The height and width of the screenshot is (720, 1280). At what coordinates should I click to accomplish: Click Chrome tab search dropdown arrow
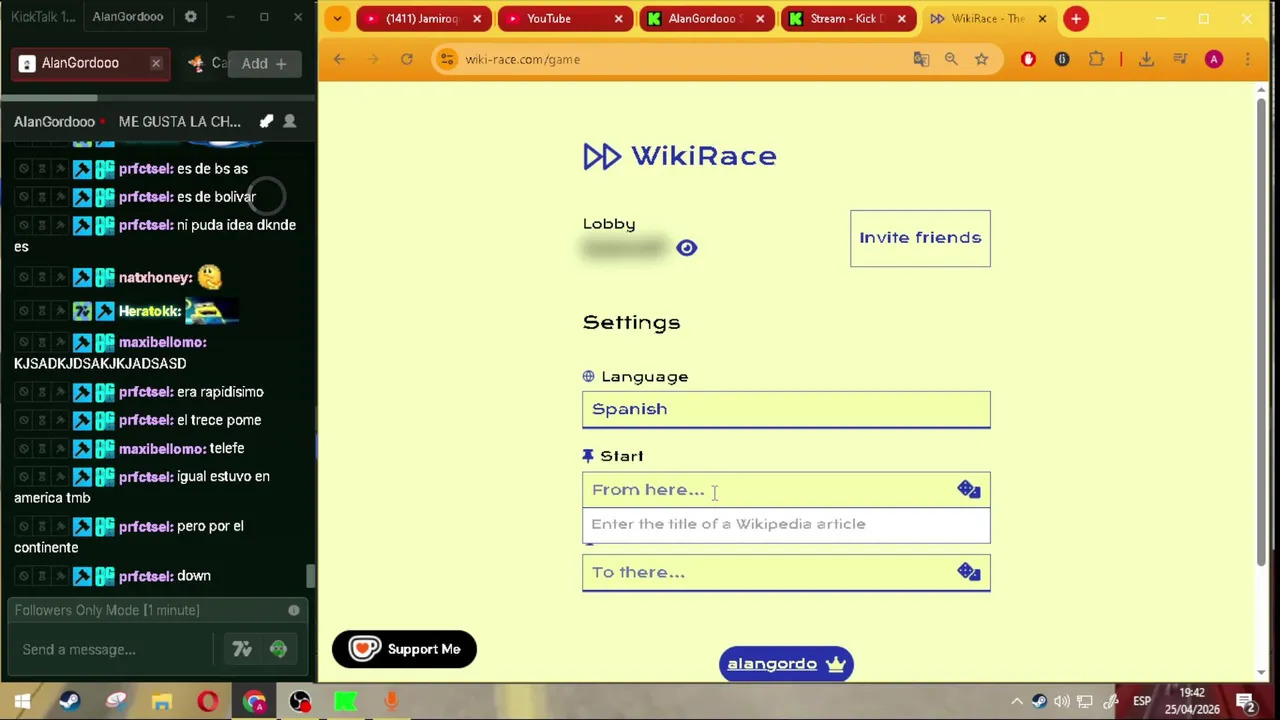pyautogui.click(x=337, y=18)
